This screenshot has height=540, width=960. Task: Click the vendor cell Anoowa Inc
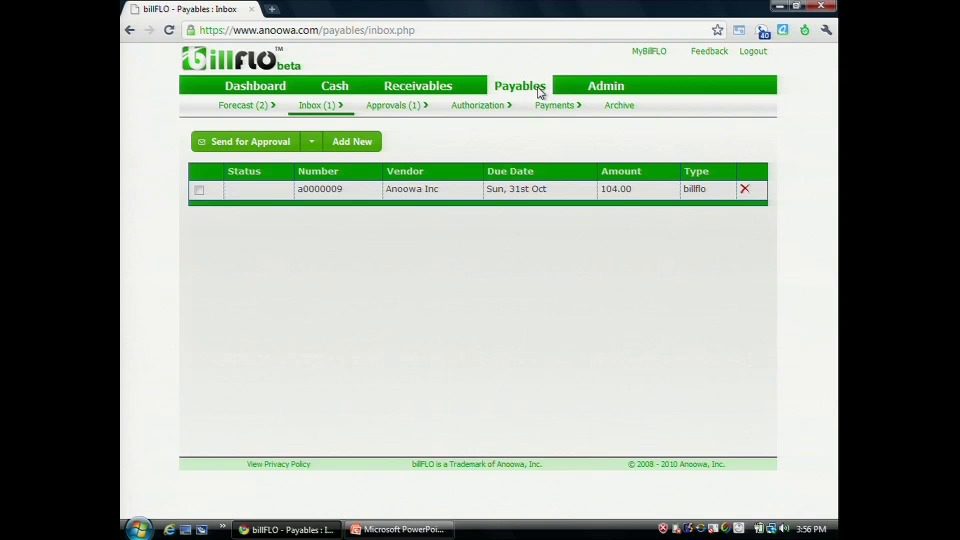click(412, 189)
